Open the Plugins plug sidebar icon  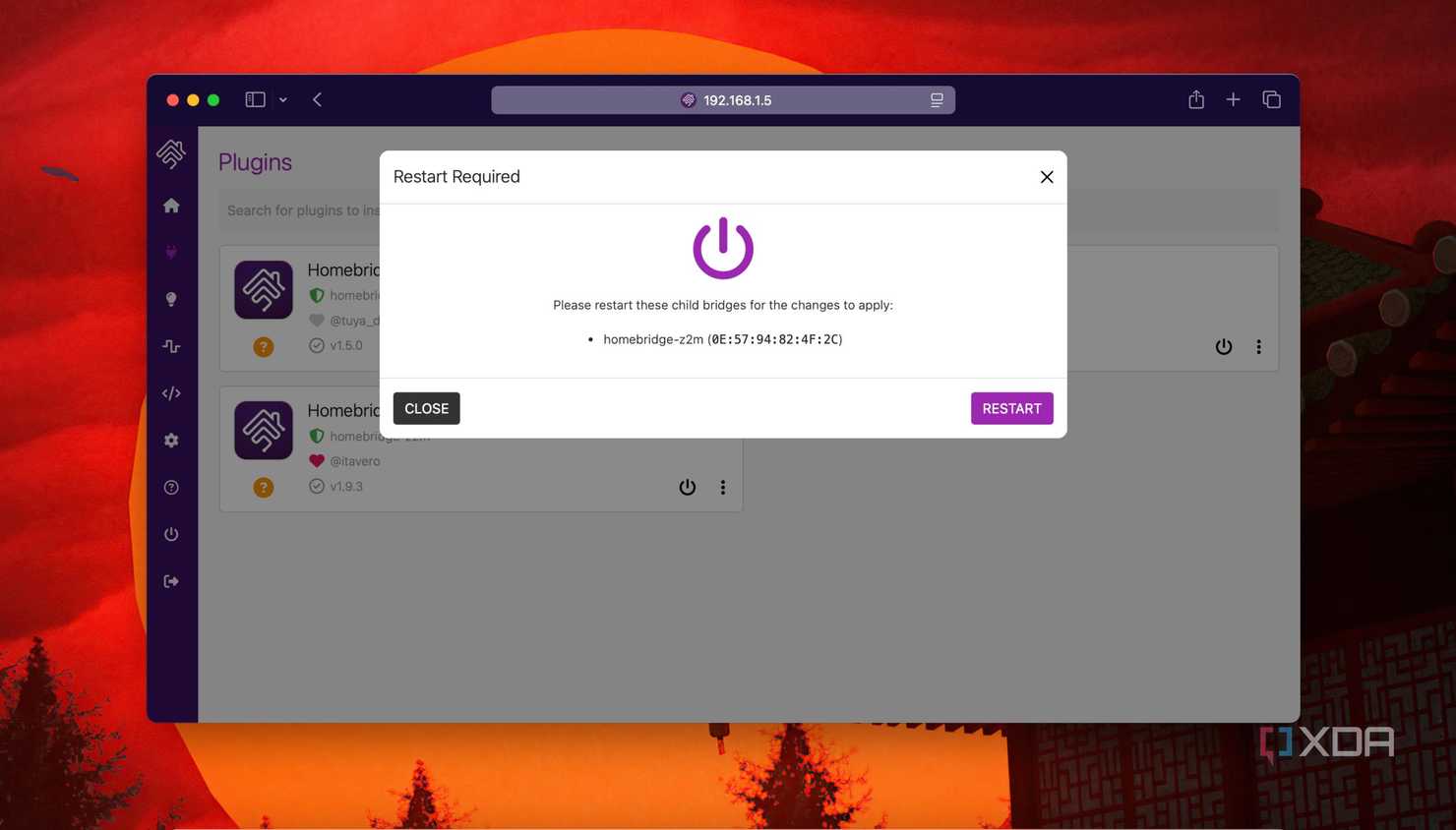point(171,253)
